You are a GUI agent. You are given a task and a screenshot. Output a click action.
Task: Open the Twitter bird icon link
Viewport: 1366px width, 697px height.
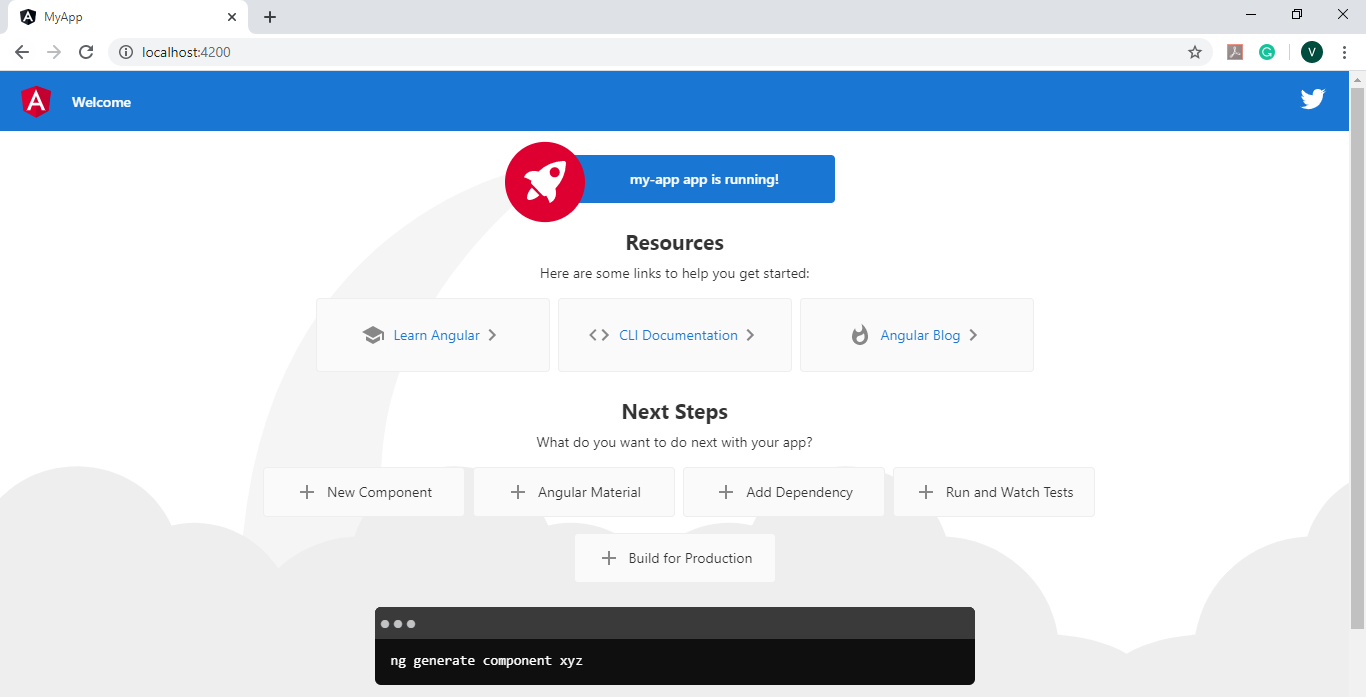point(1312,99)
